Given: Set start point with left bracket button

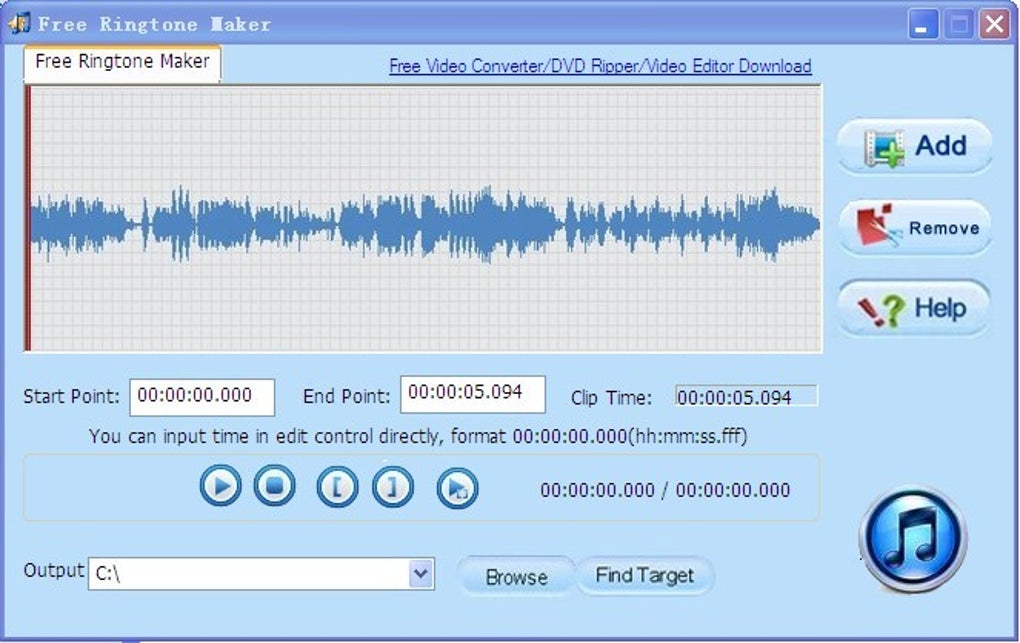Looking at the screenshot, I should (337, 487).
